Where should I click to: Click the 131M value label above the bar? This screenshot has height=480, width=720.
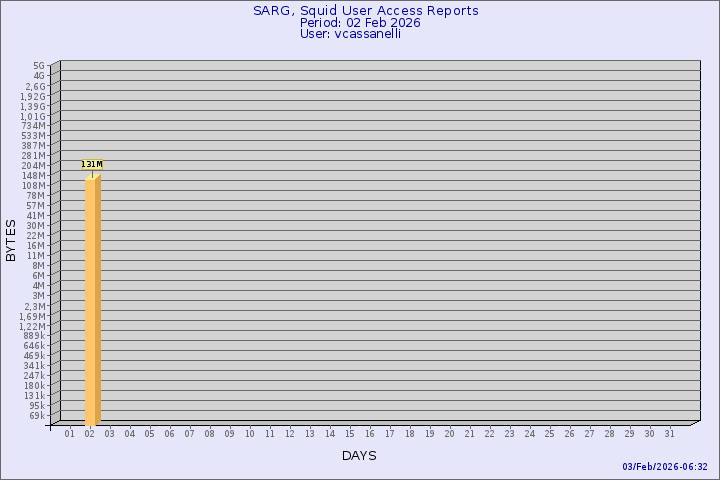(x=92, y=164)
